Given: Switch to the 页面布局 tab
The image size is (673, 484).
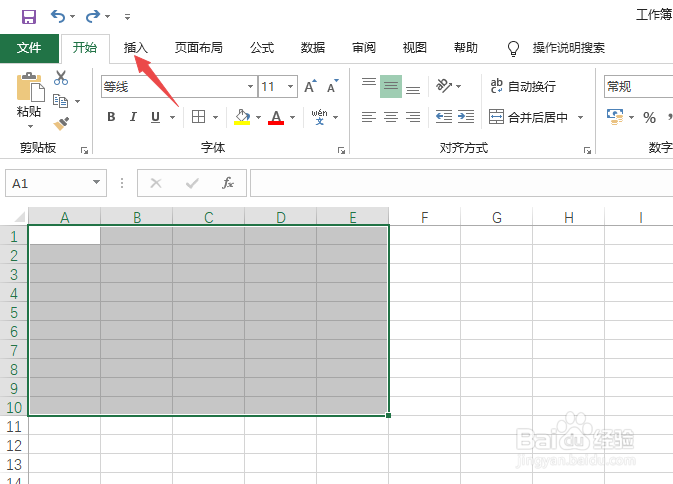Looking at the screenshot, I should (x=199, y=48).
